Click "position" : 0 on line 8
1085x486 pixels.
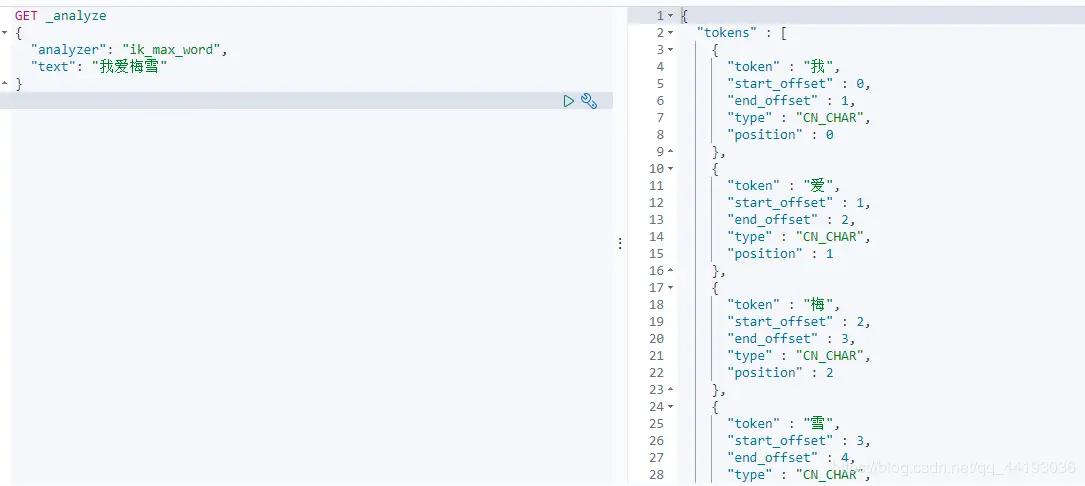pyautogui.click(x=780, y=134)
